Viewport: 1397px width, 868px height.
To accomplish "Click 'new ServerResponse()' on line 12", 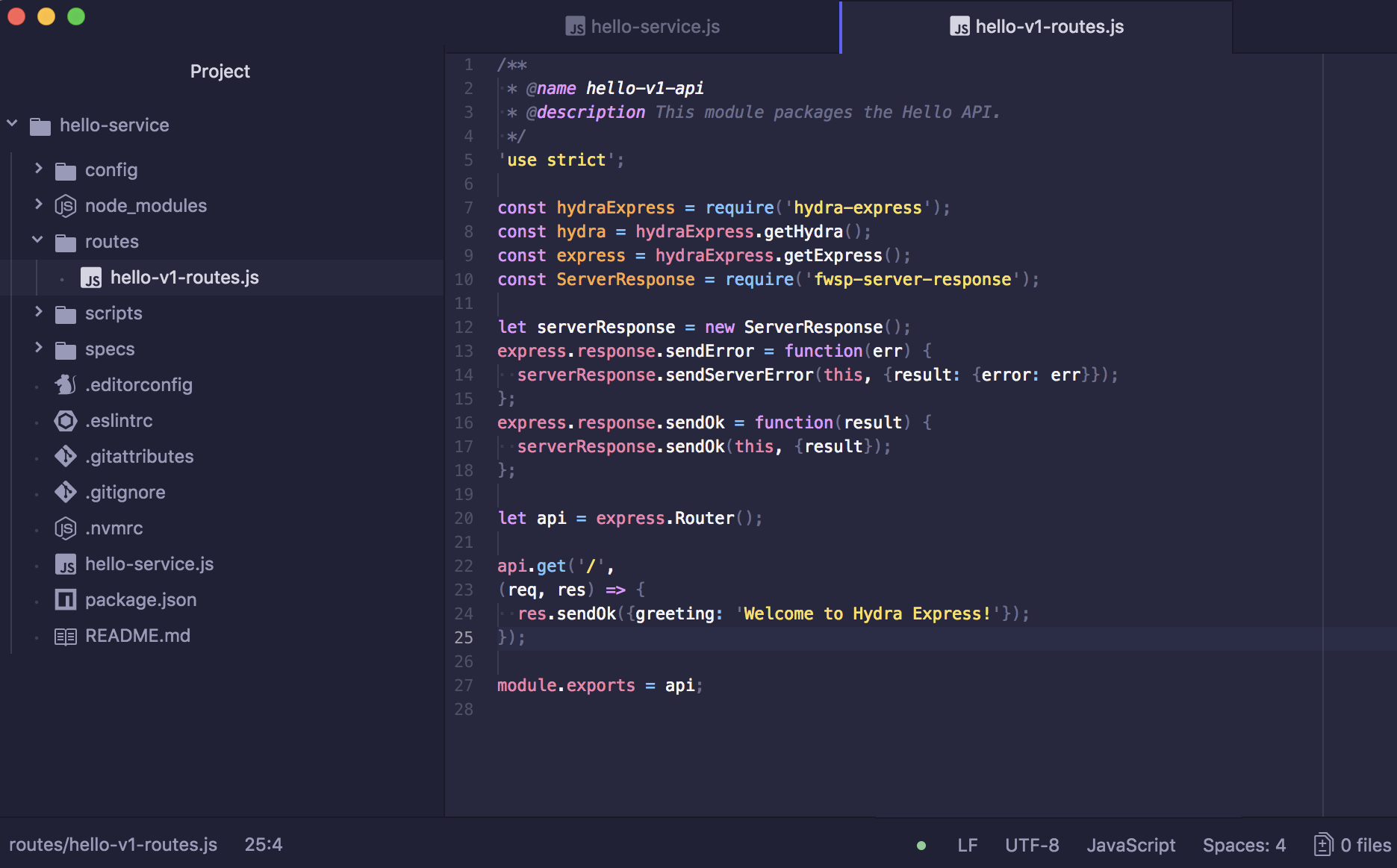I will click(803, 328).
